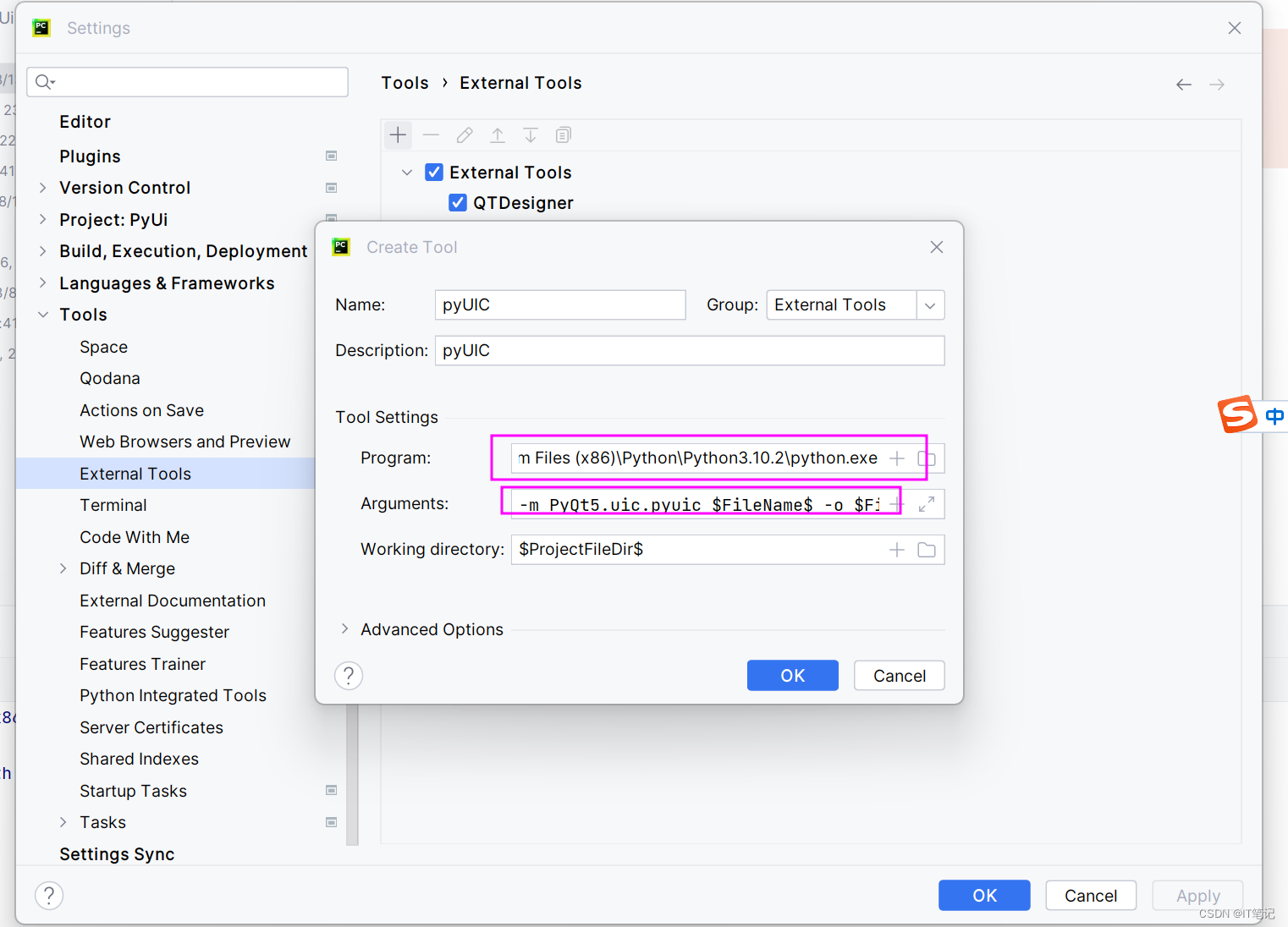The image size is (1288, 927).
Task: Collapse the External Tools tree group
Action: 407,173
